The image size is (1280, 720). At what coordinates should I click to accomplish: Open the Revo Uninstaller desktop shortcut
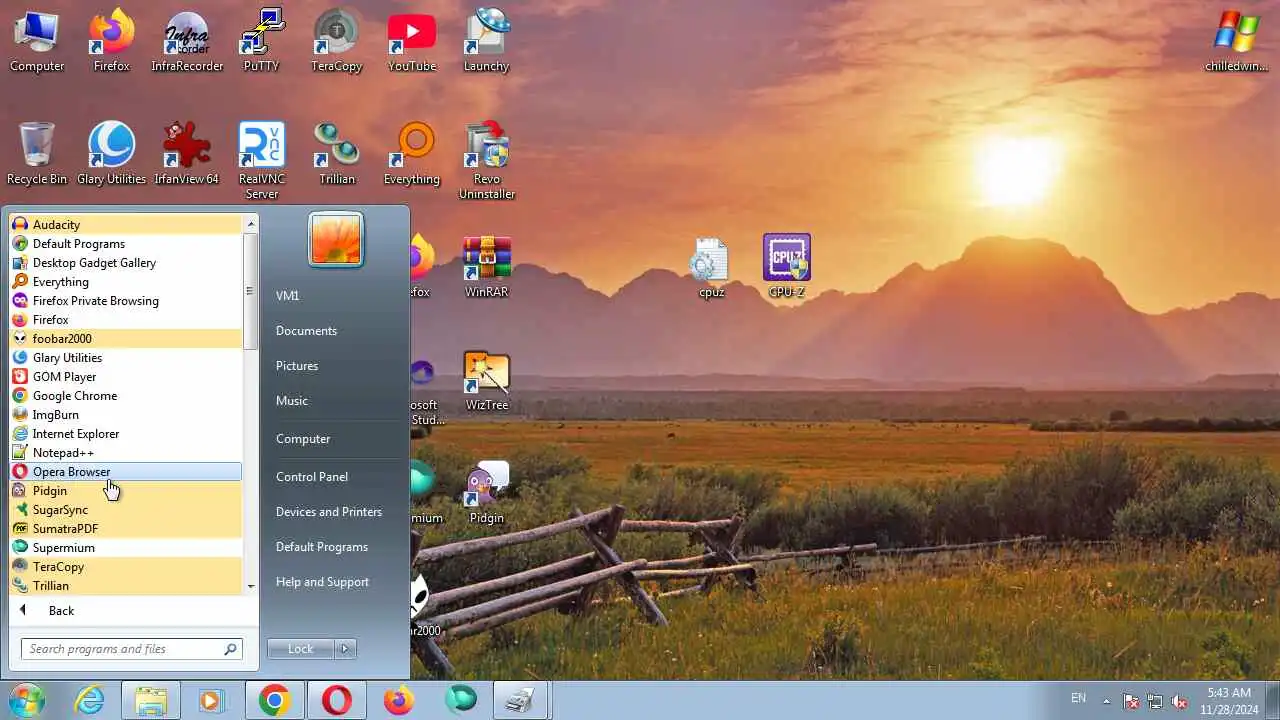click(x=487, y=160)
